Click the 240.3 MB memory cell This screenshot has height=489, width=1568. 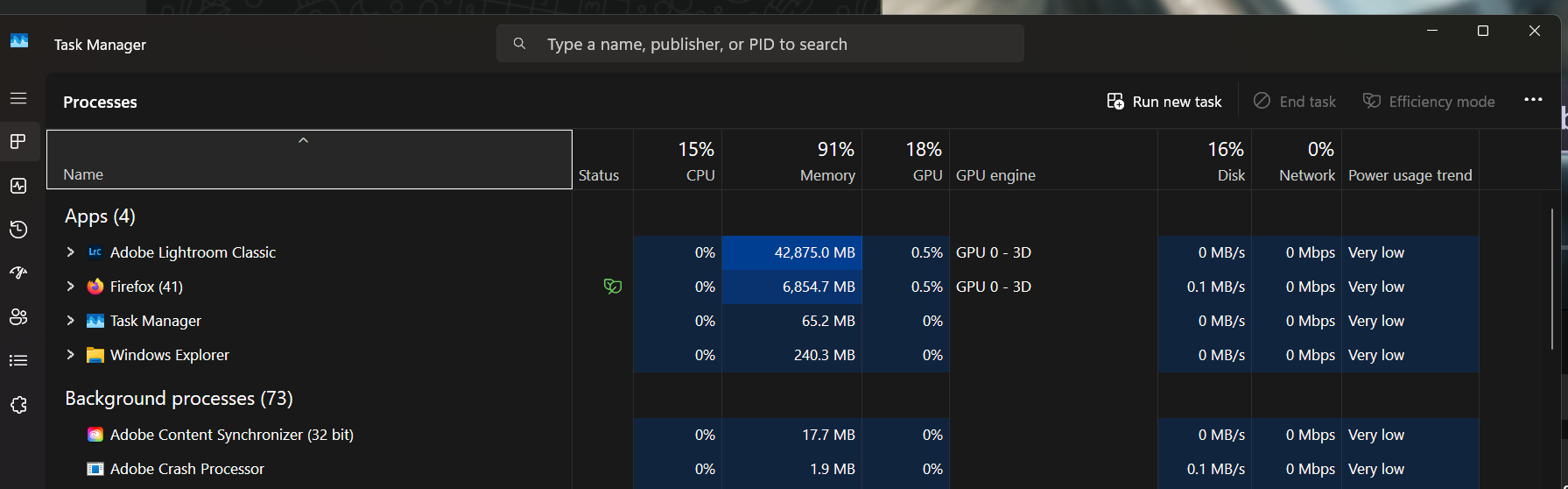(x=791, y=355)
